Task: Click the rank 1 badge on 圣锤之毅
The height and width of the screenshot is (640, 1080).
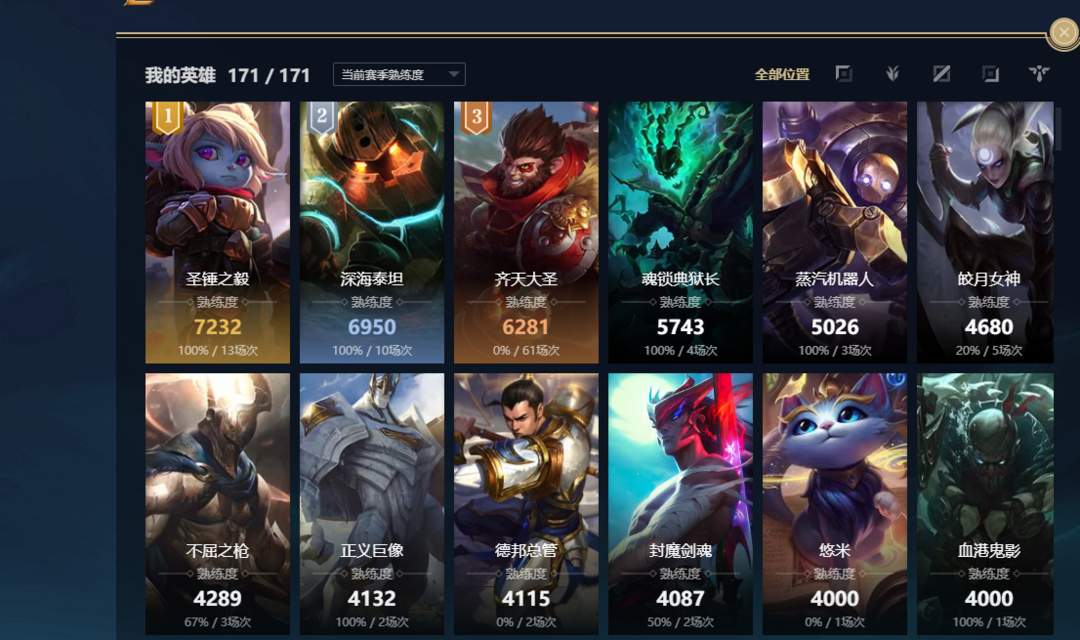Action: 167,117
